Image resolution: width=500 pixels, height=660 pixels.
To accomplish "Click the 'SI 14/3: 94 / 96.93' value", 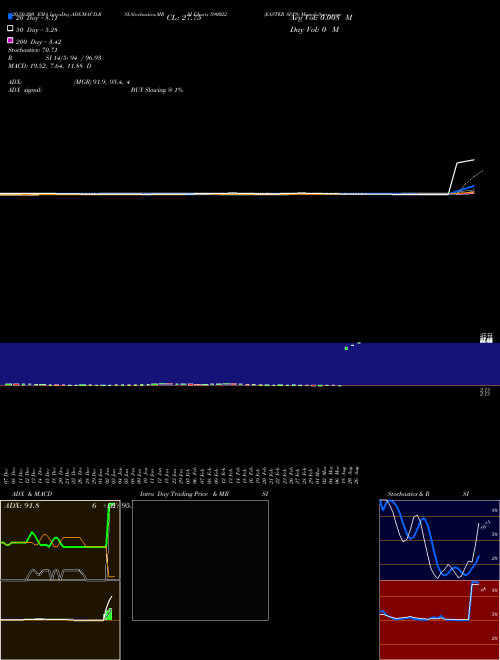I will click(73, 58).
